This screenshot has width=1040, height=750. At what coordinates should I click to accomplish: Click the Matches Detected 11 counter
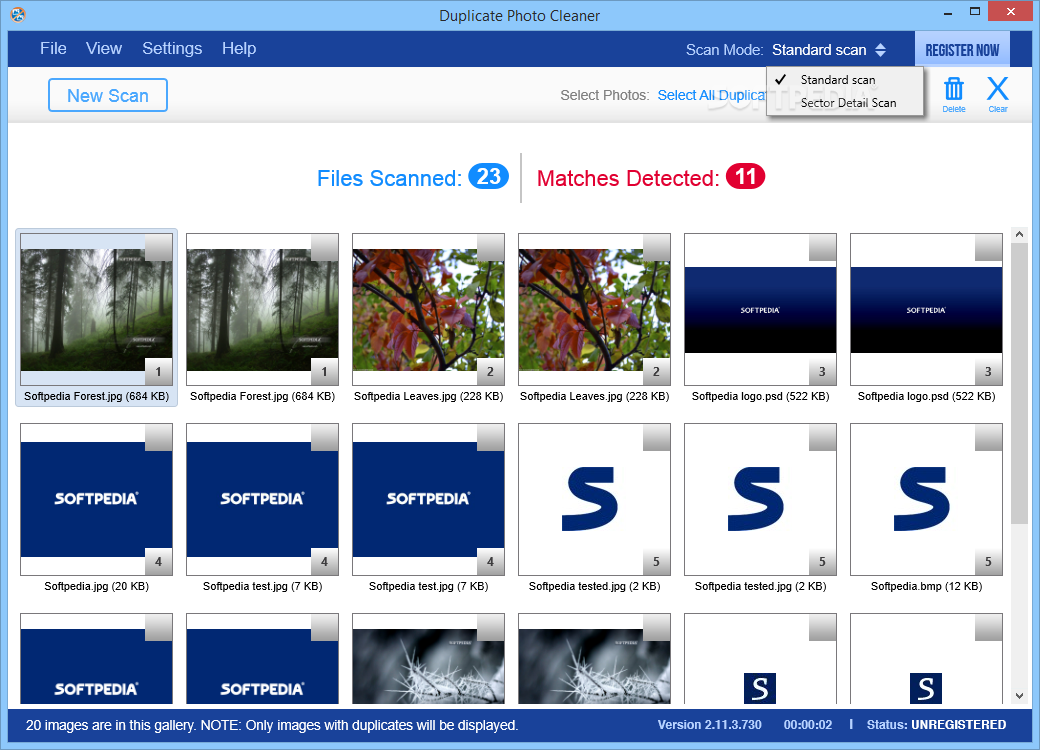pyautogui.click(x=745, y=176)
